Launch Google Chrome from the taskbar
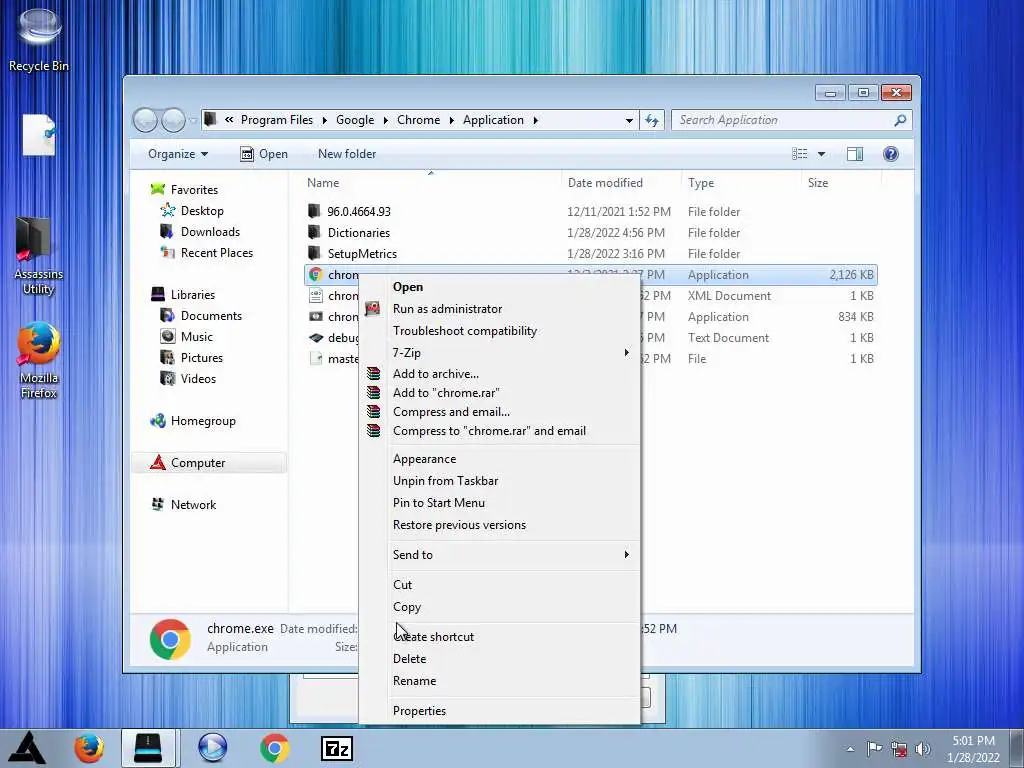 click(274, 748)
